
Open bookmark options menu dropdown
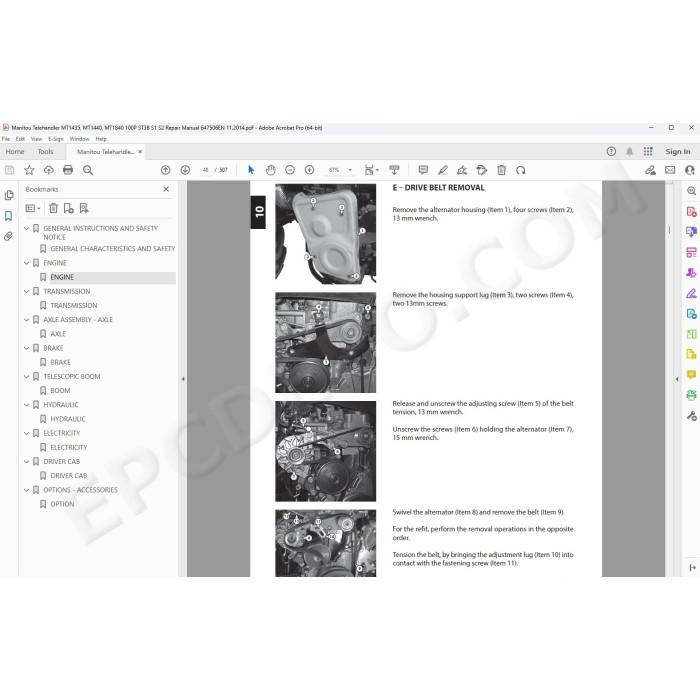(x=33, y=208)
